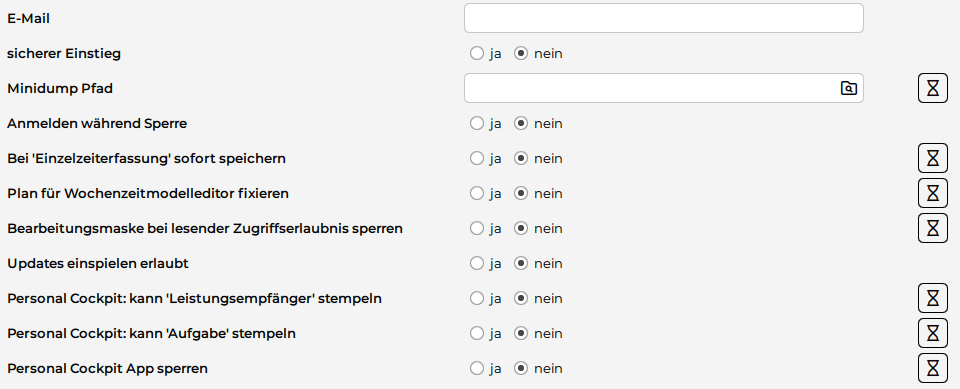The height and width of the screenshot is (389, 960).
Task: Select 'ja' for sicherer Einstieg
Action: click(477, 53)
